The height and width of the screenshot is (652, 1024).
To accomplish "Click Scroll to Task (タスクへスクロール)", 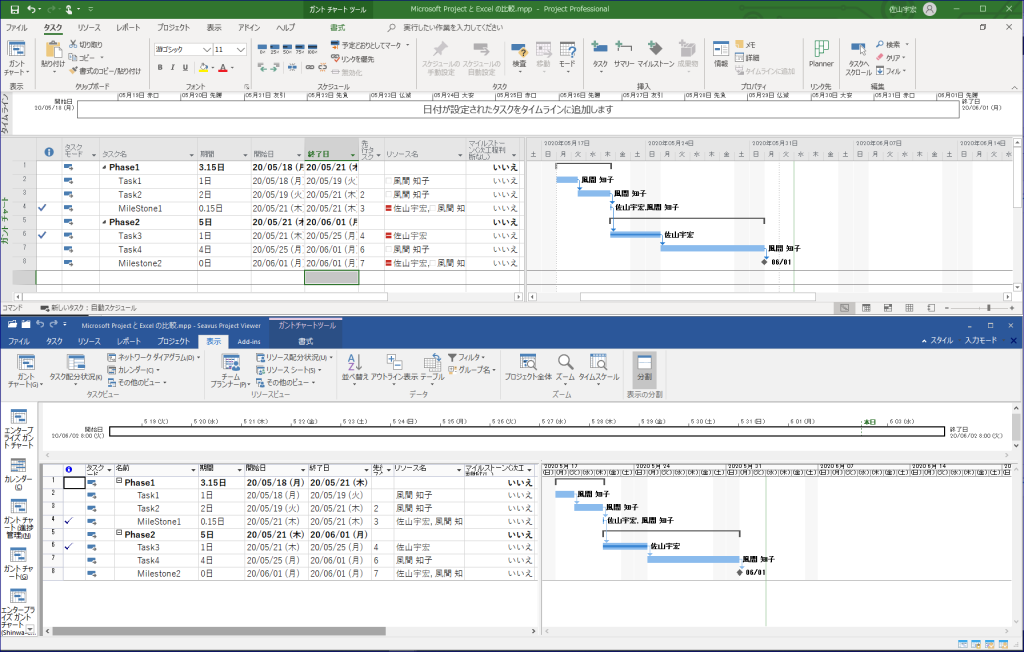I will (859, 59).
